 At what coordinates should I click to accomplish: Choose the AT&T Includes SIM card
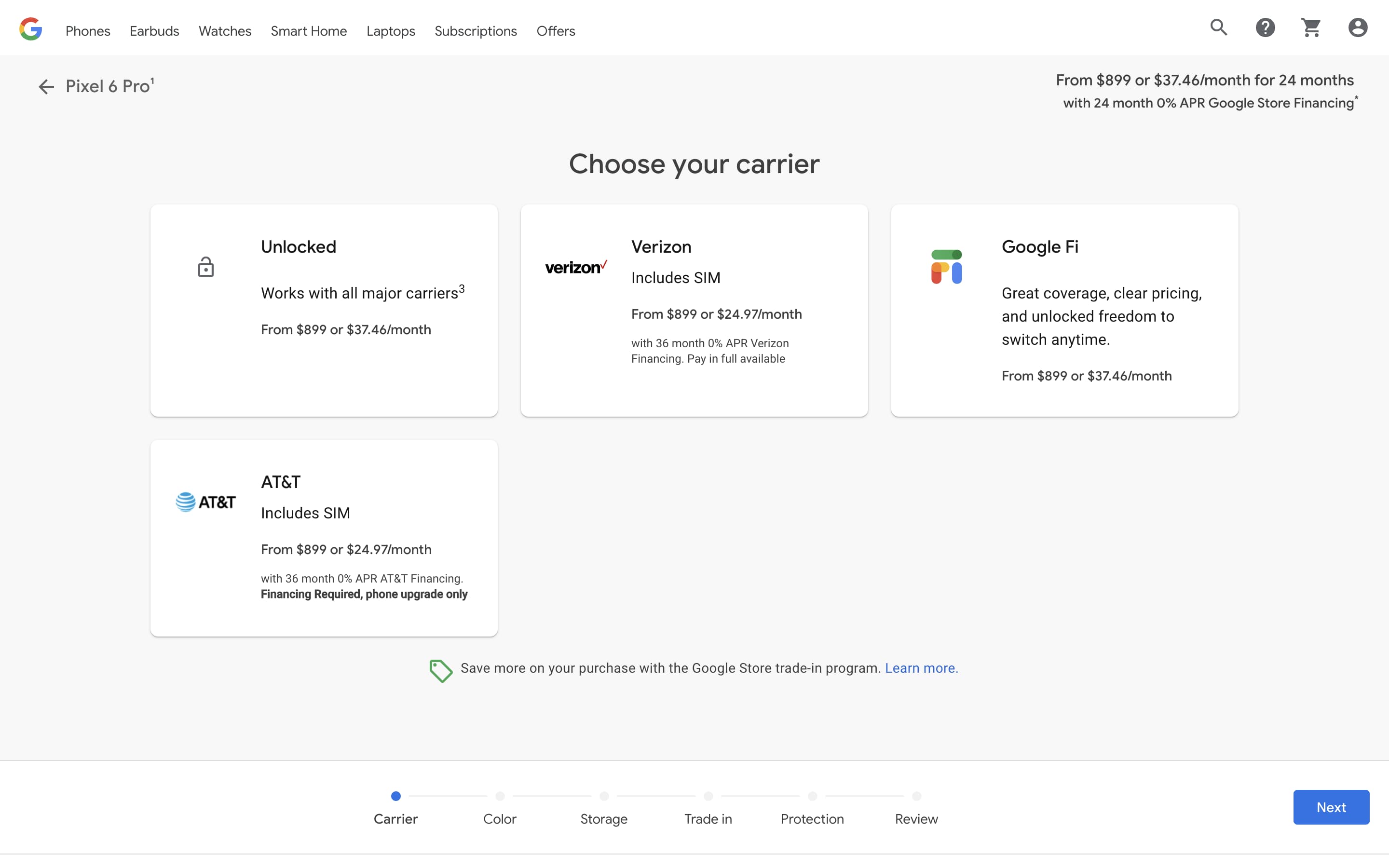click(324, 537)
